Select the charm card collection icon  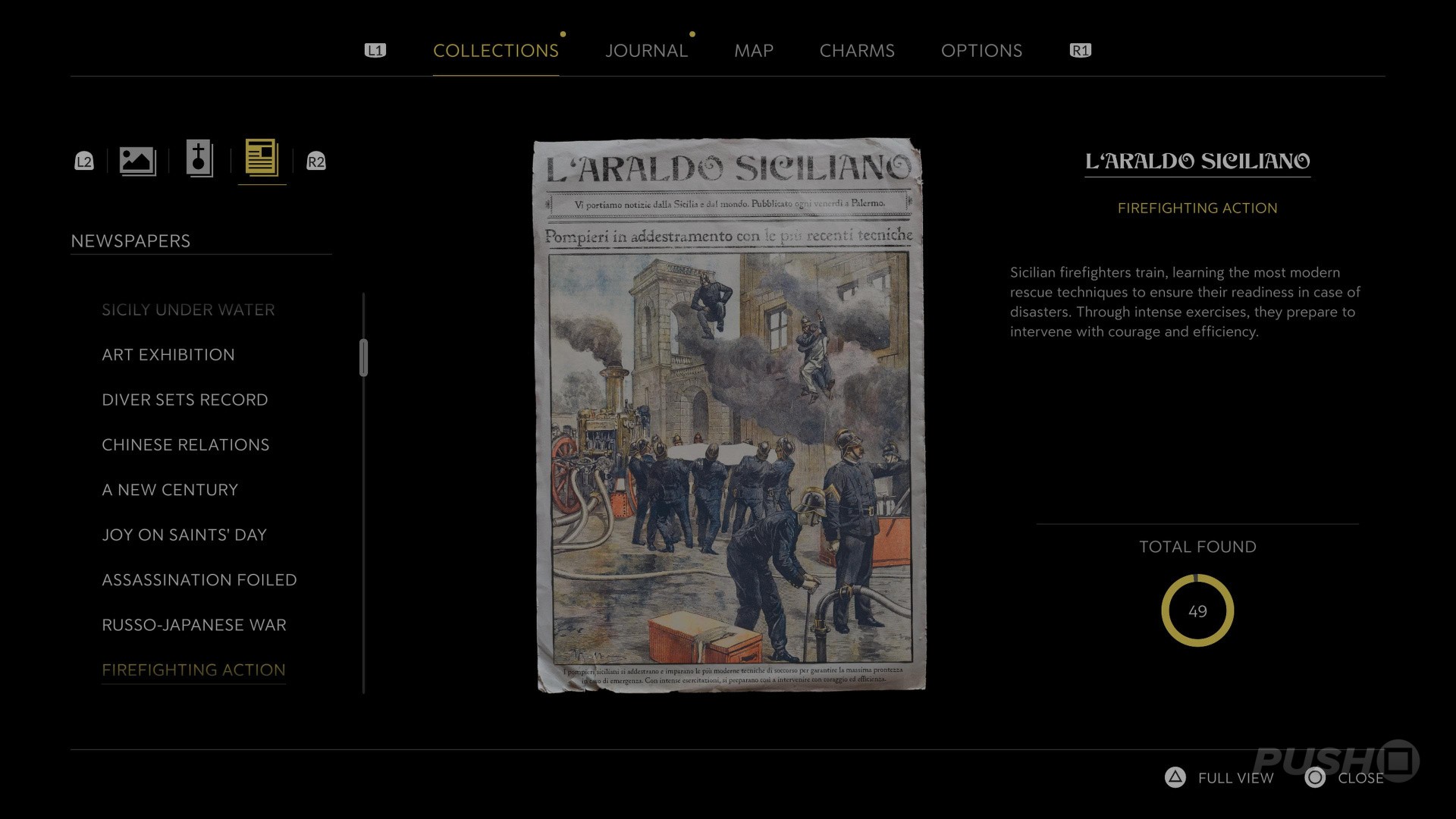pyautogui.click(x=199, y=159)
